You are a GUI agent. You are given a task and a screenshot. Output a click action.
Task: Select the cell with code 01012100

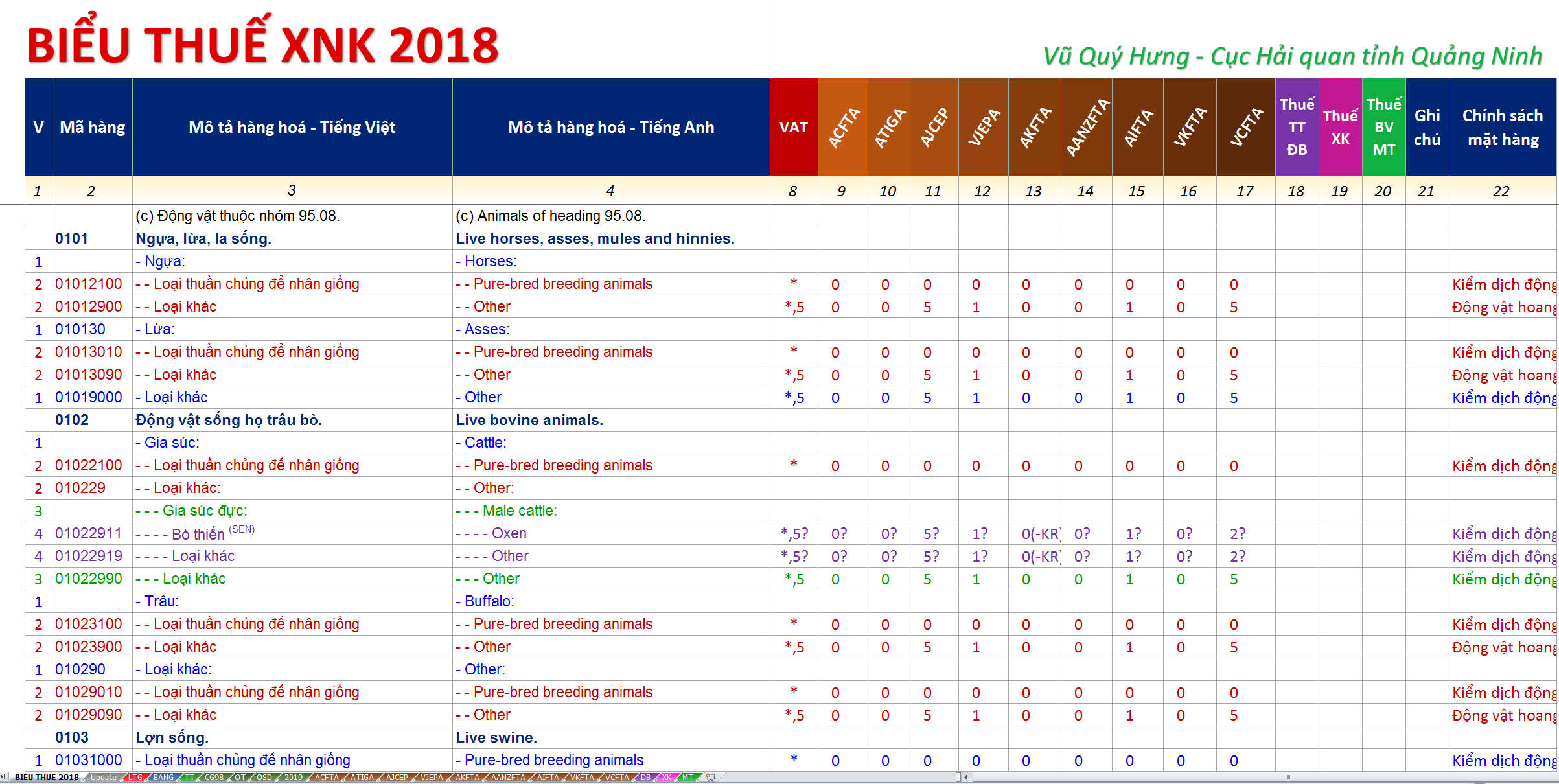[89, 284]
